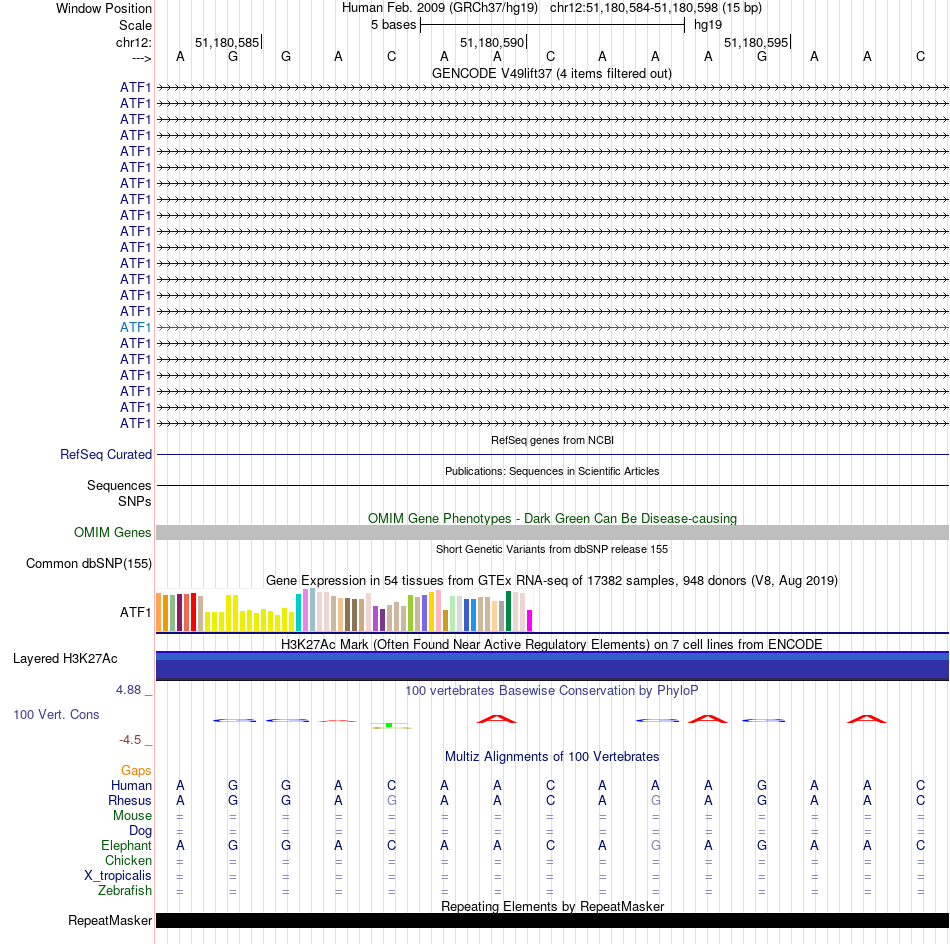This screenshot has height=944, width=950.
Task: Click the grey OMIM Genes bar
Action: tap(553, 532)
